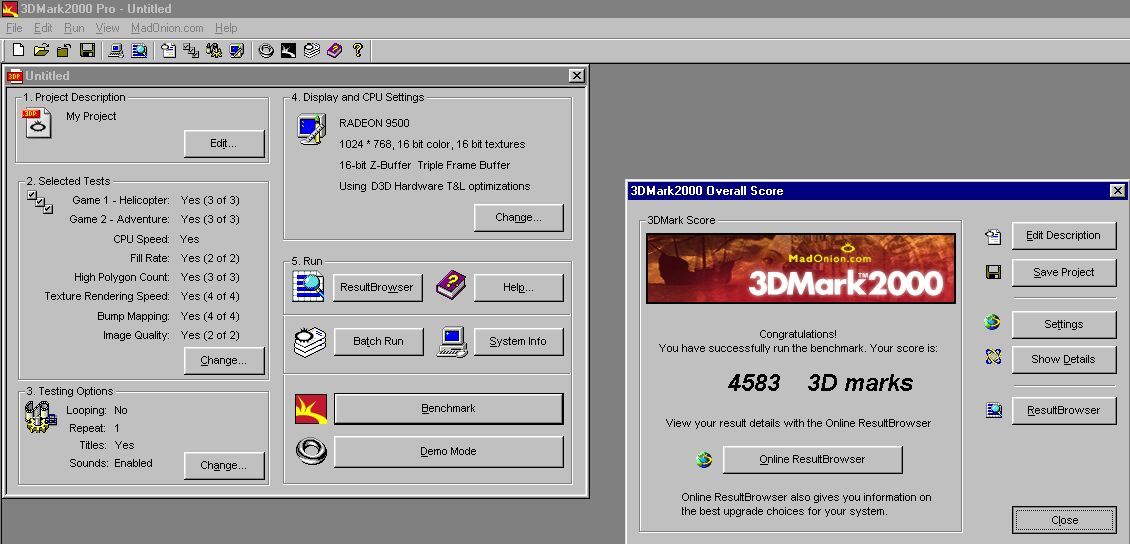Click the System Info button

tap(518, 342)
